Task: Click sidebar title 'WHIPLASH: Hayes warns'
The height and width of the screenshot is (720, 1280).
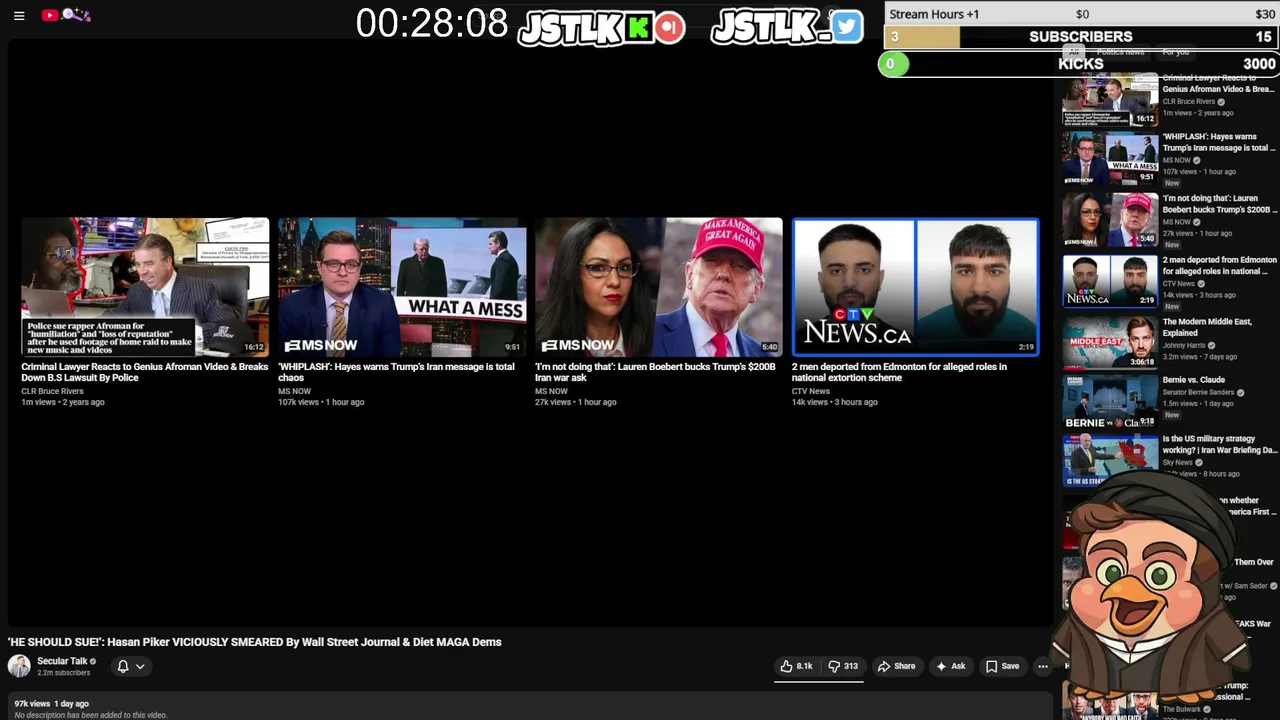Action: click(x=1218, y=142)
